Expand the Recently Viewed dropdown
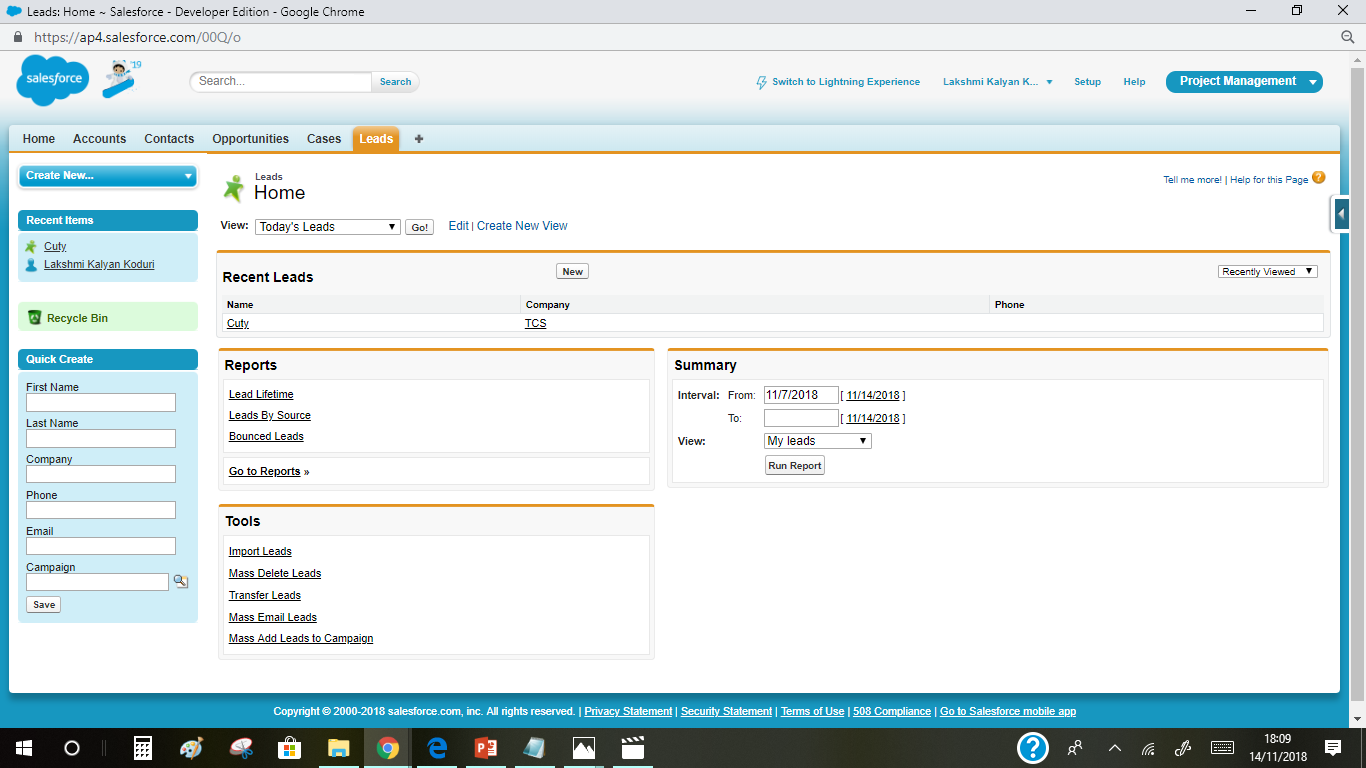This screenshot has height=768, width=1366. click(1267, 272)
